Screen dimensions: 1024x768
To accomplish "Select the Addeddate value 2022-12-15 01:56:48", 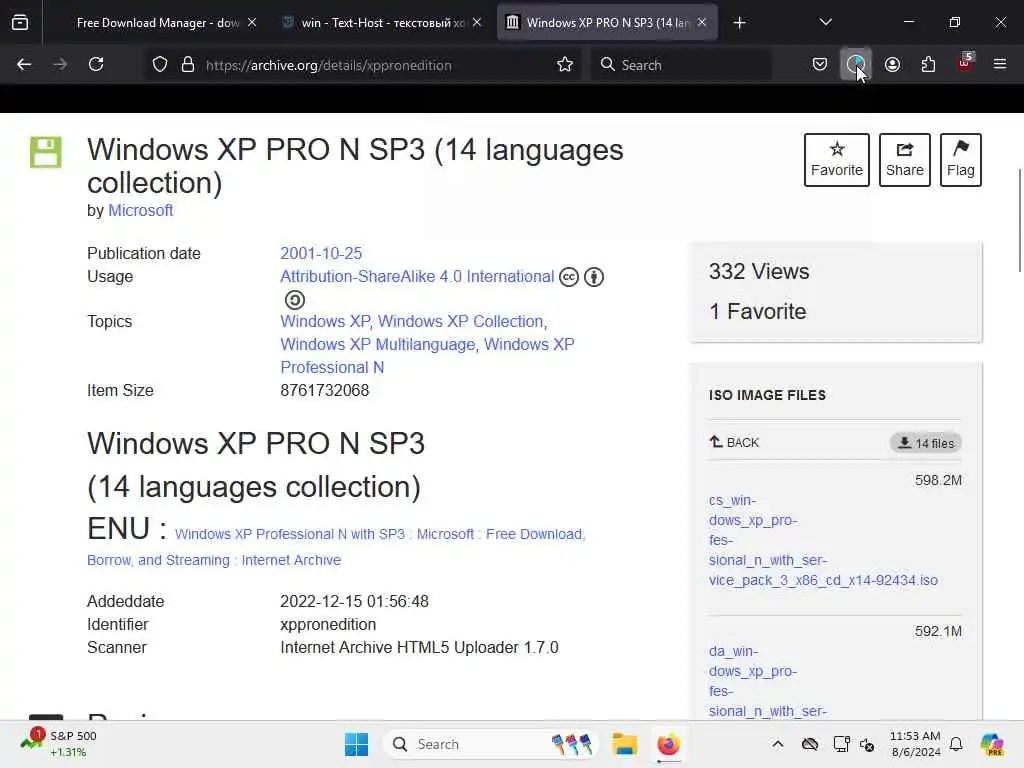I will (x=355, y=601).
